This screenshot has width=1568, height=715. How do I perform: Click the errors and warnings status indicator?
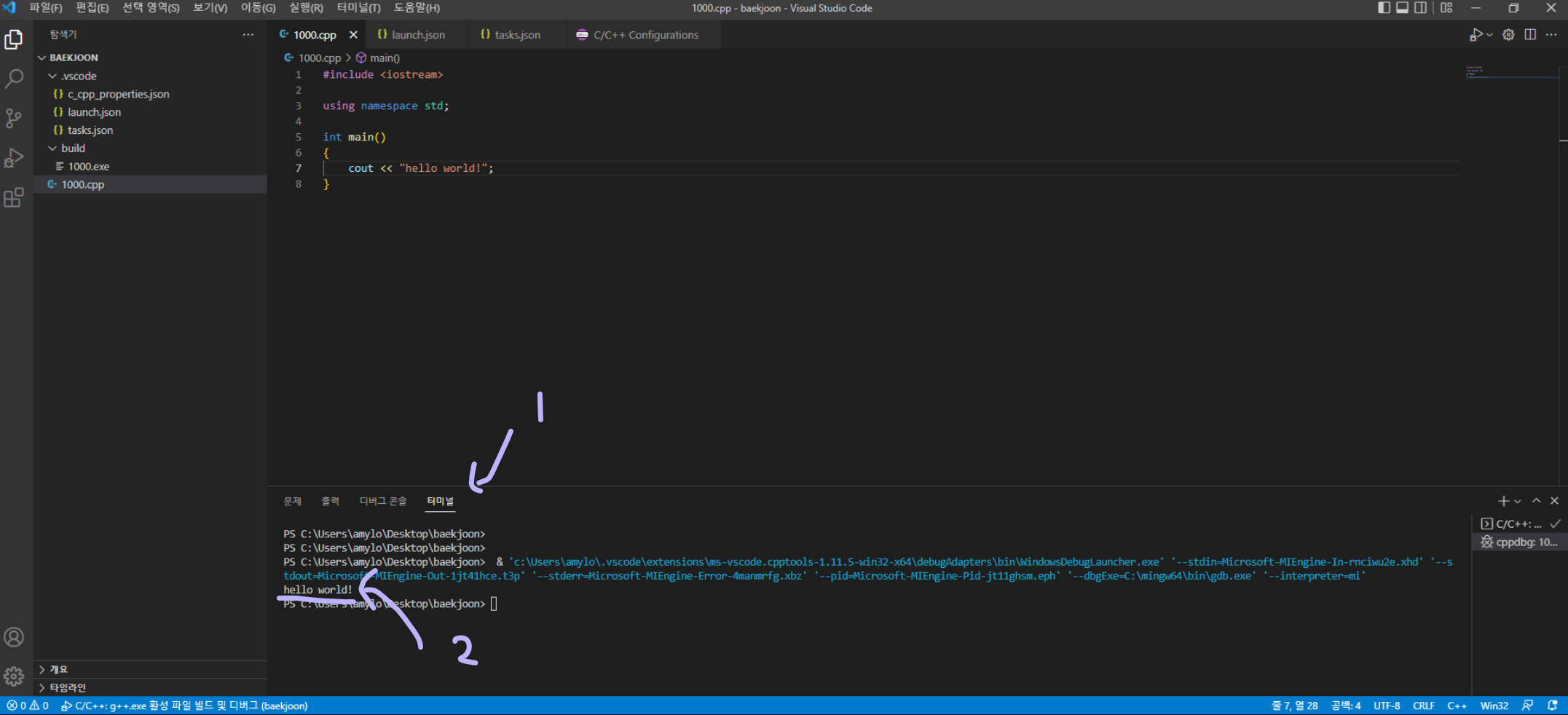(x=28, y=706)
